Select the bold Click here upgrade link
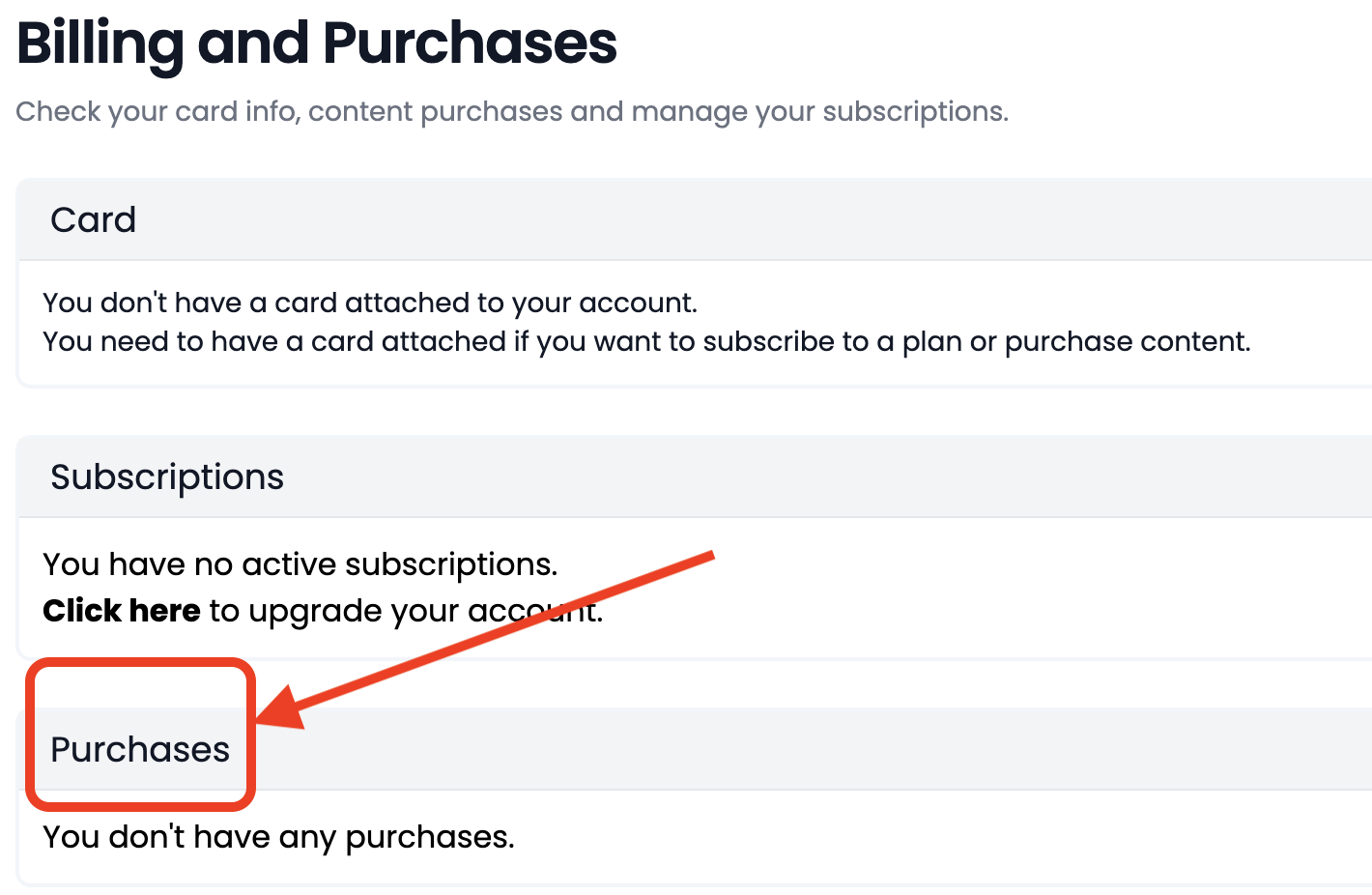Image resolution: width=1372 pixels, height=895 pixels. click(122, 611)
